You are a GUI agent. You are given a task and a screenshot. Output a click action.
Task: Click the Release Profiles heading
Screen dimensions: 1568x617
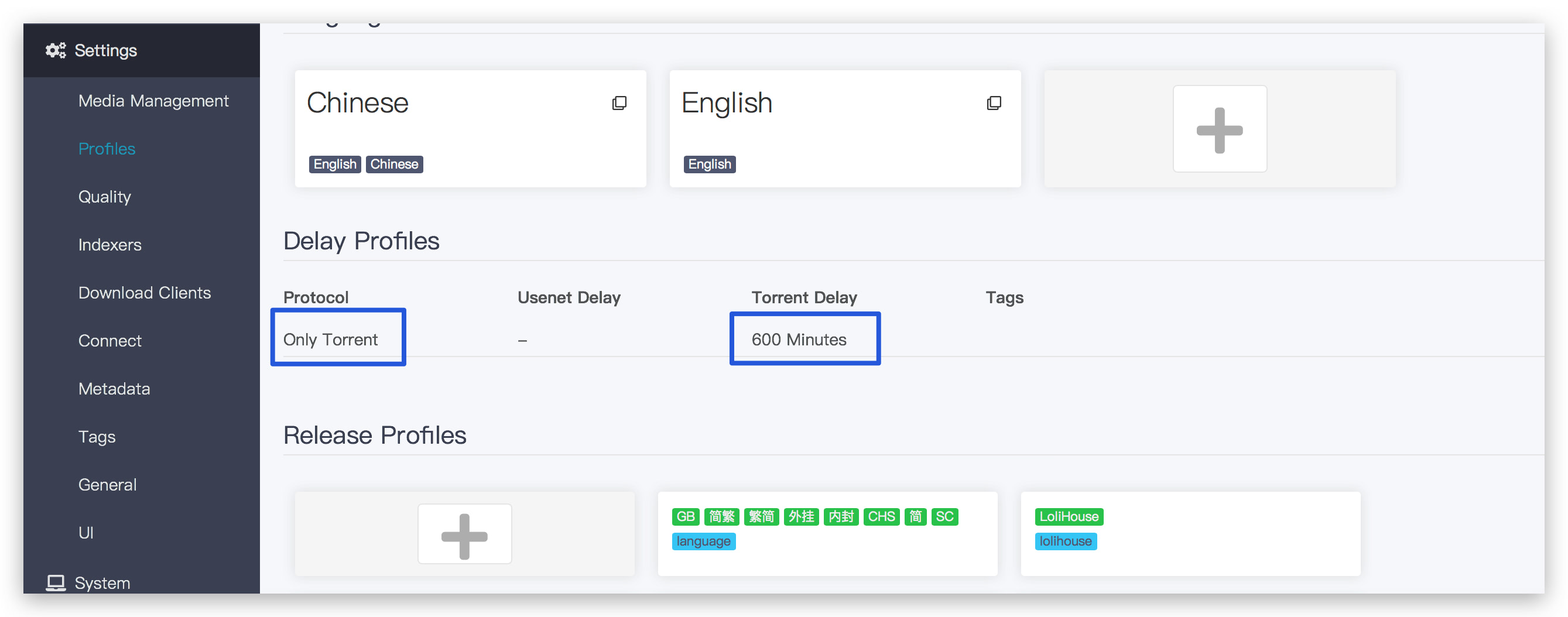pos(374,435)
